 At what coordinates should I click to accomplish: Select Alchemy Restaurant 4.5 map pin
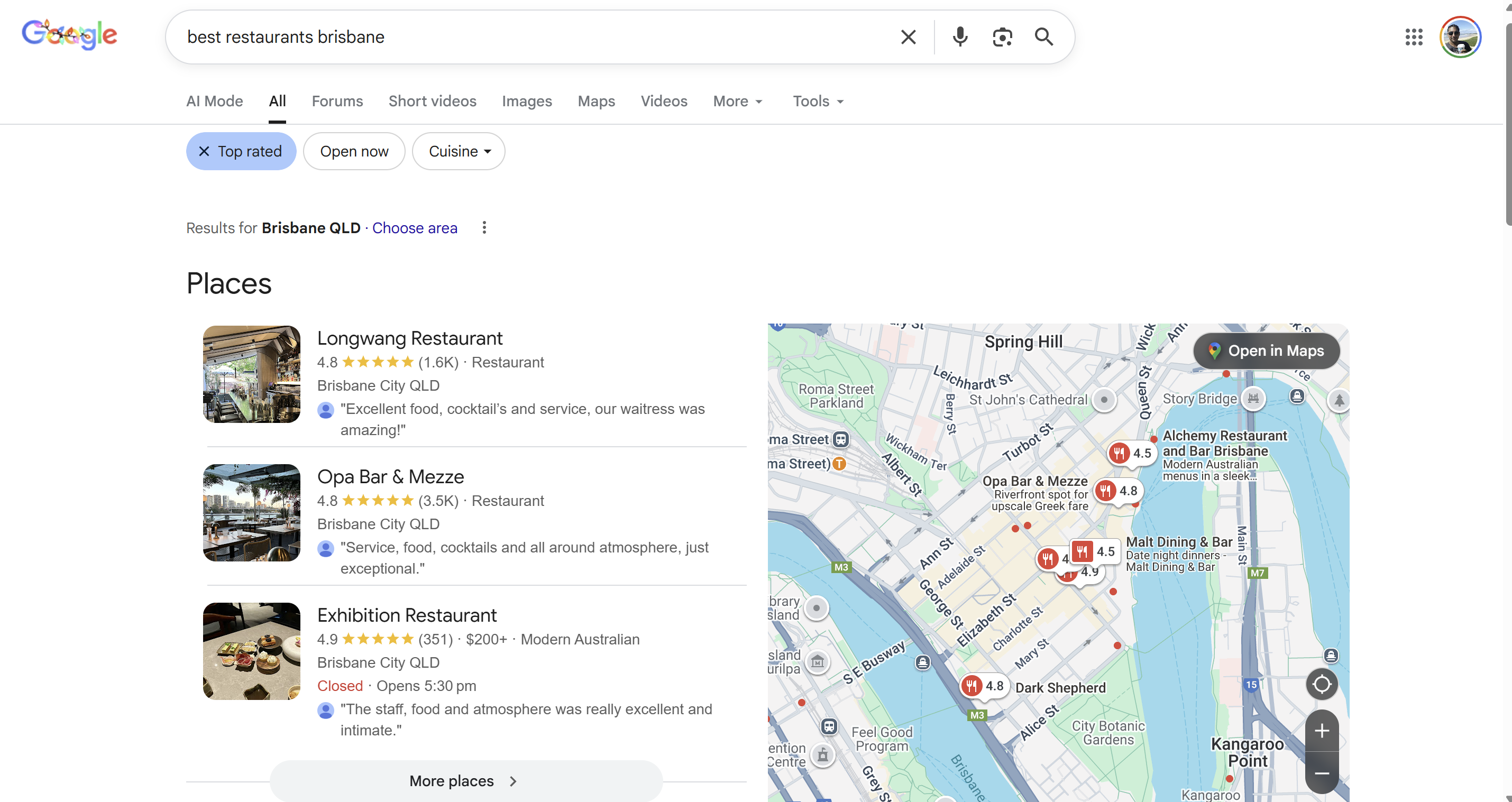[1131, 453]
